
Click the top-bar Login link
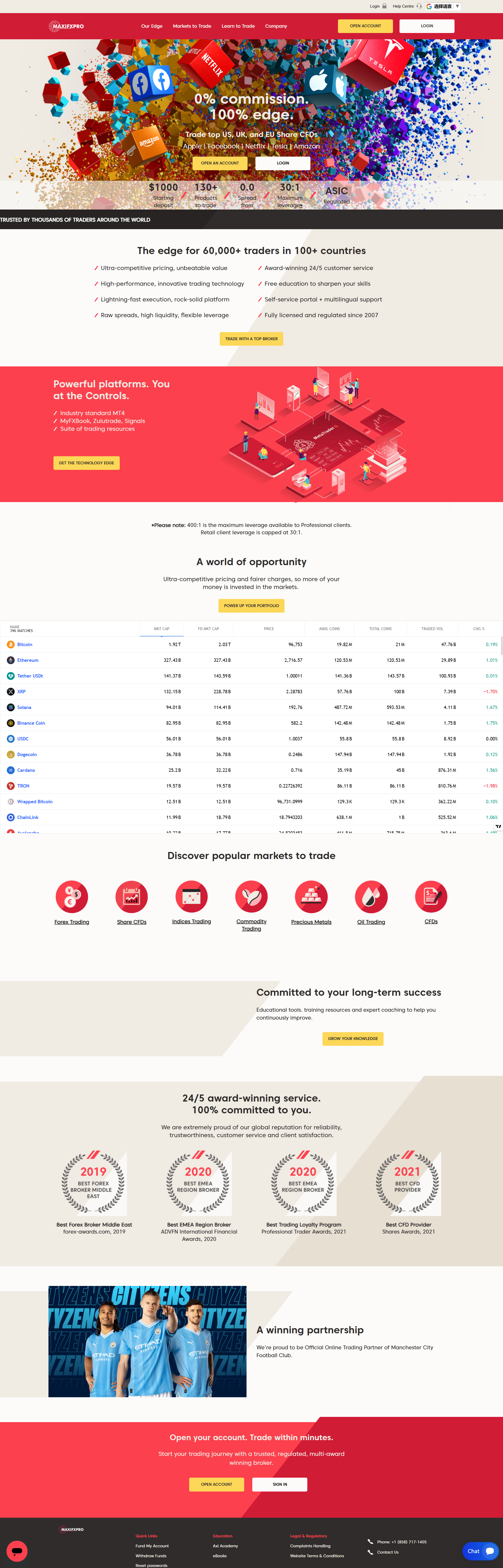tap(375, 6)
